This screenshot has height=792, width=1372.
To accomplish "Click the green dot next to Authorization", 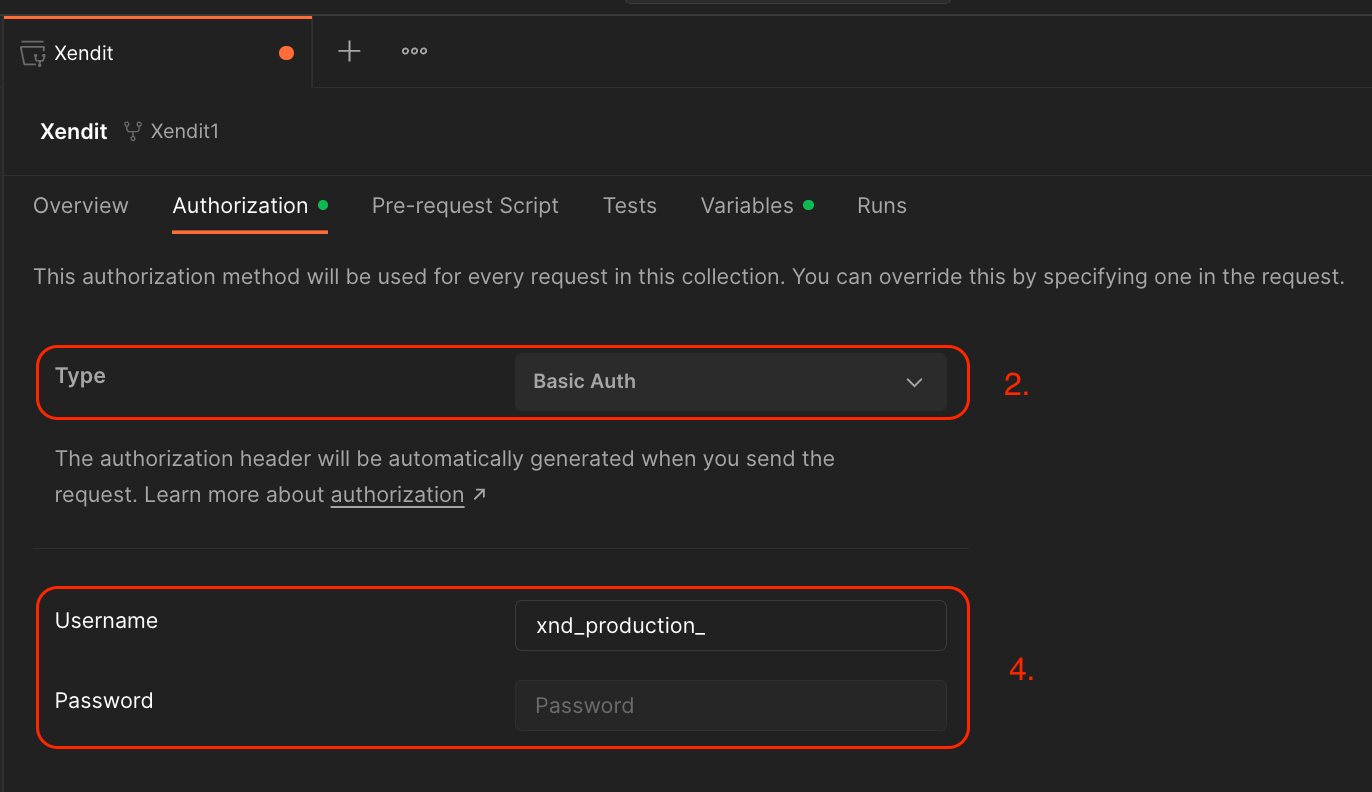I will (323, 205).
